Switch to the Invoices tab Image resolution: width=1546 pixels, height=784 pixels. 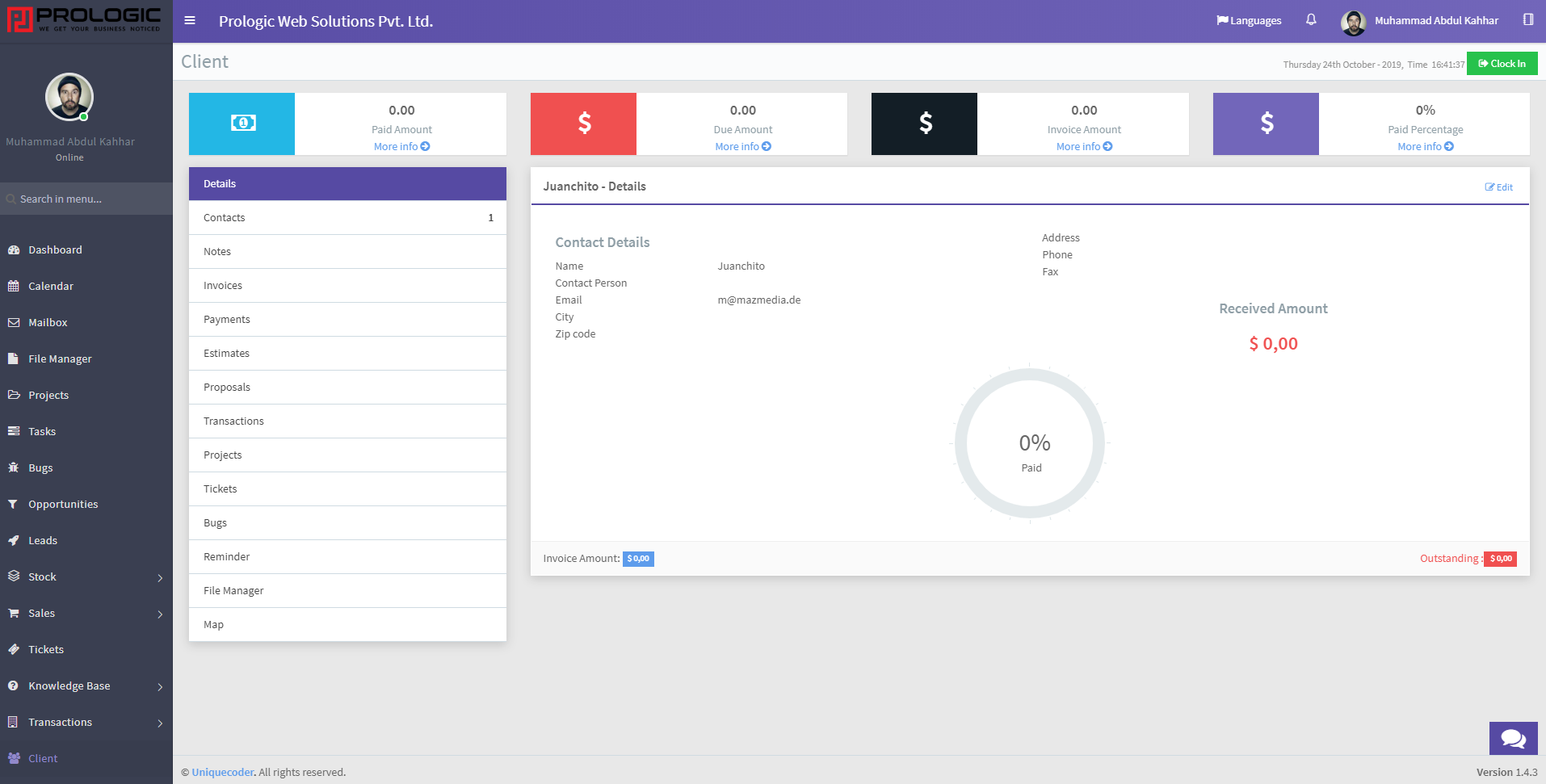click(347, 286)
